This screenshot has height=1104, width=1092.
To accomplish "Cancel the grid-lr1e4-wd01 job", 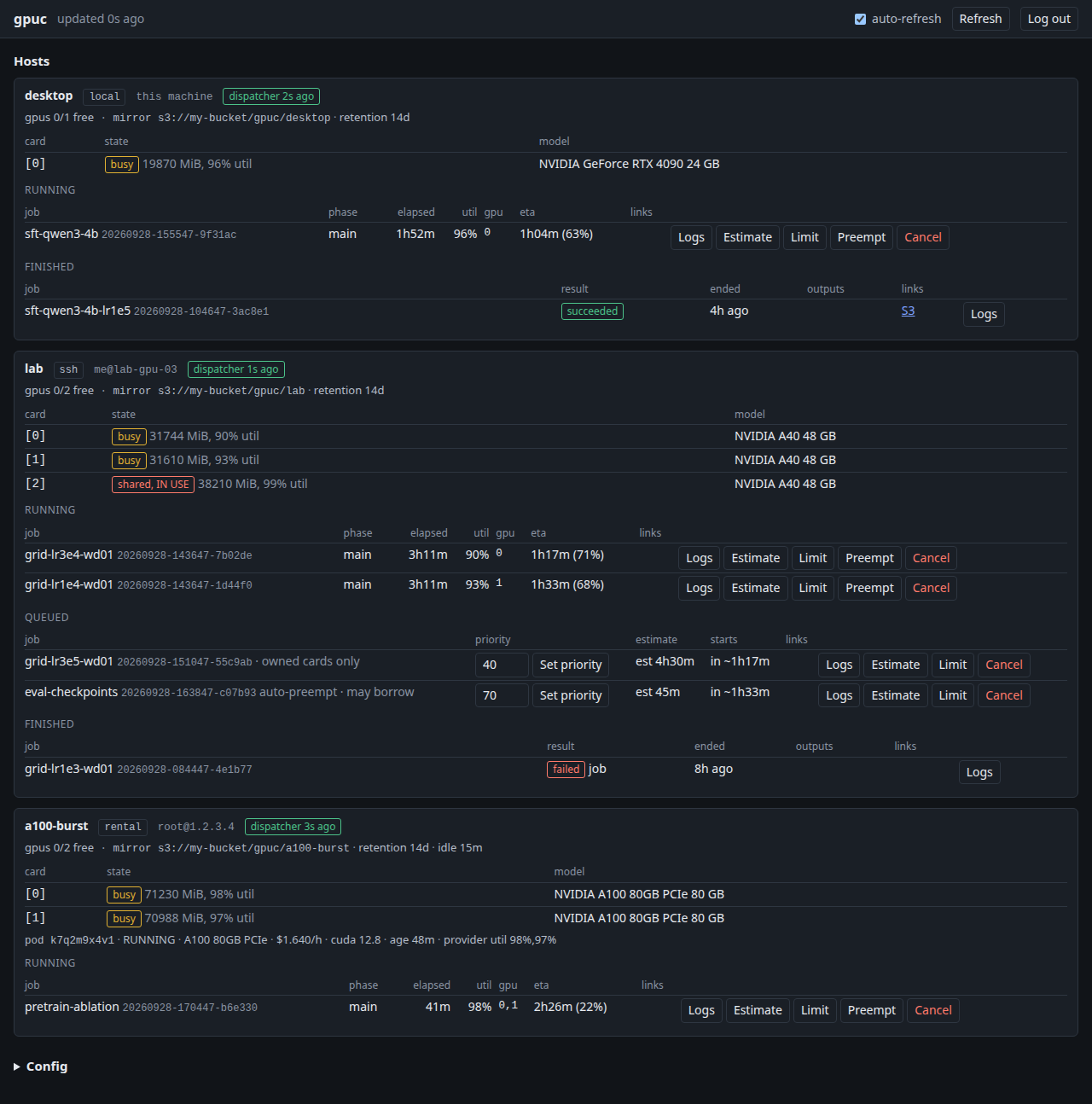I will coord(931,588).
